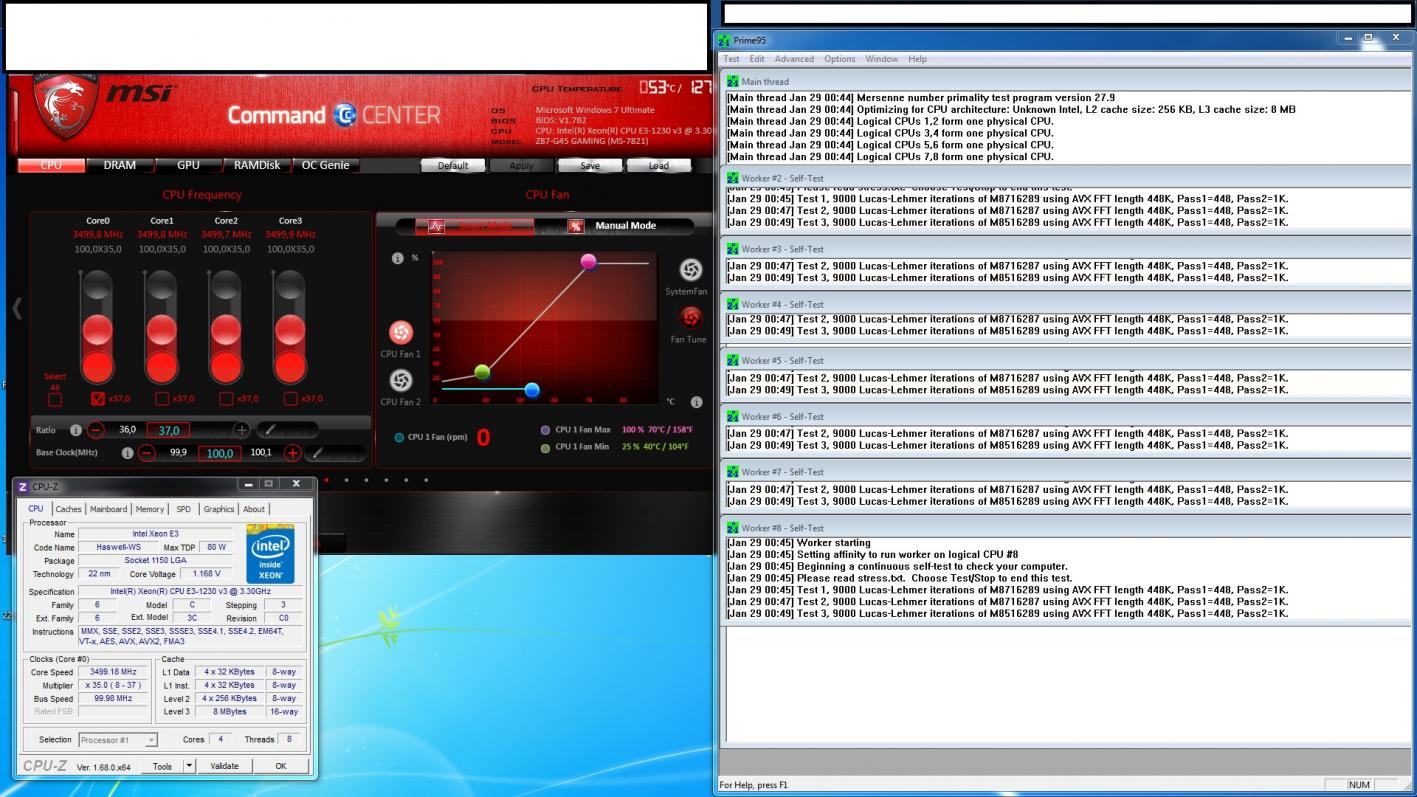Show info for fan percent axis

[x=397, y=258]
